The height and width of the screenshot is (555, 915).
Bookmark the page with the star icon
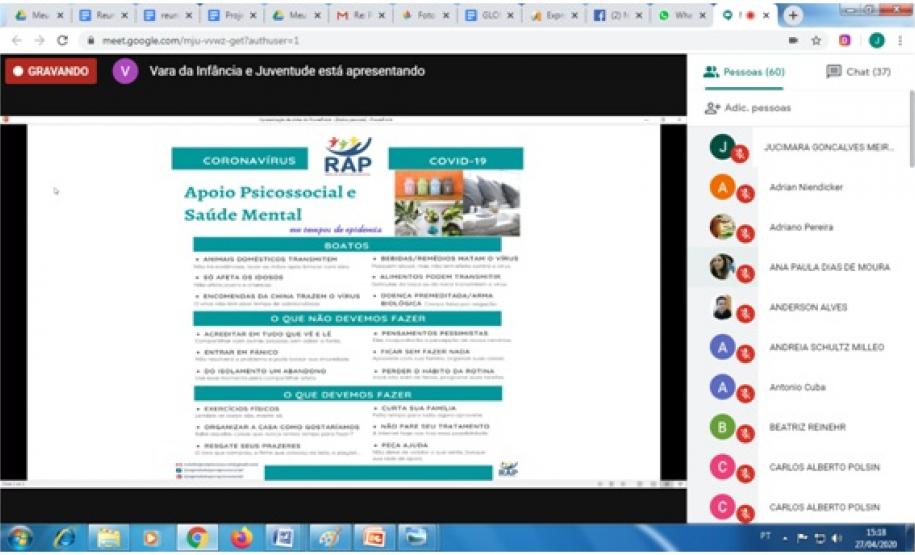(816, 40)
